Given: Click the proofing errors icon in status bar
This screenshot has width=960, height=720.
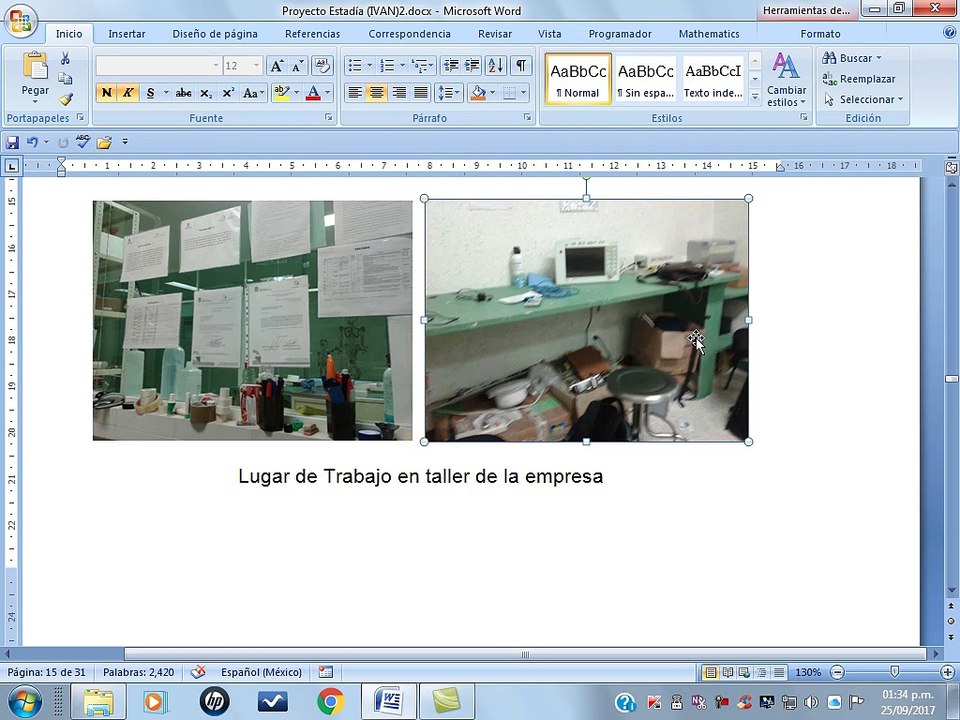Looking at the screenshot, I should pyautogui.click(x=197, y=672).
